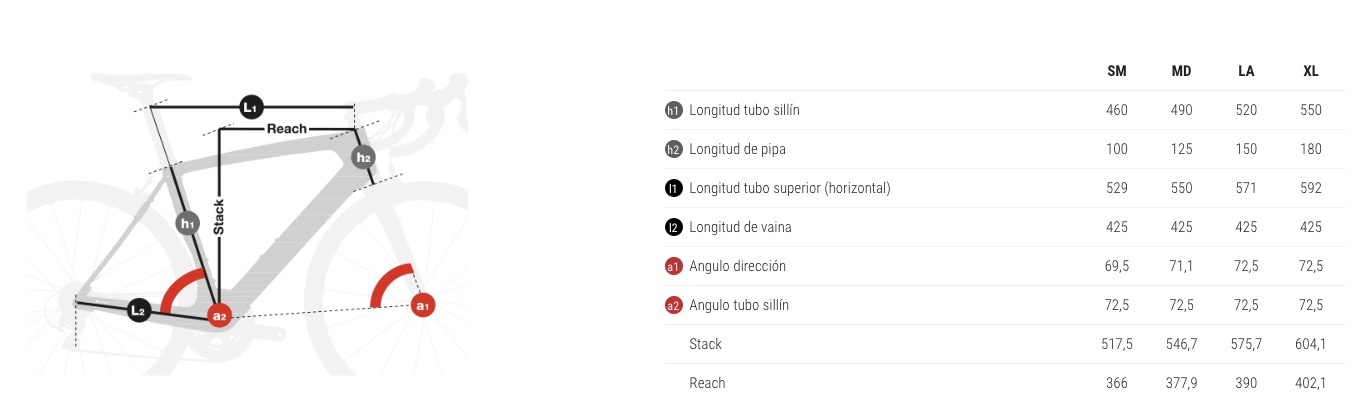The image size is (1356, 402).
Task: Click the Stack label on the diagram
Action: 219,216
